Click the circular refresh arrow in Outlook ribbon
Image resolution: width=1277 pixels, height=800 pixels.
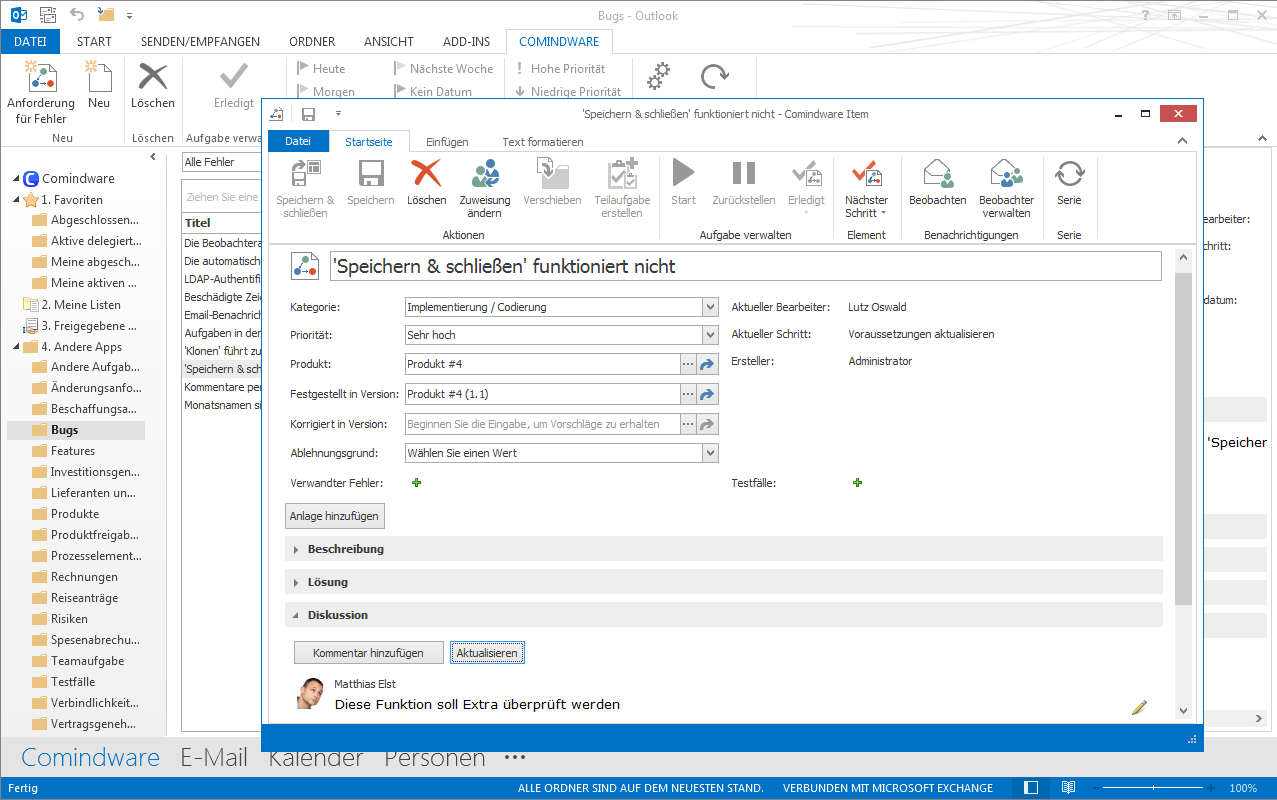coord(714,76)
